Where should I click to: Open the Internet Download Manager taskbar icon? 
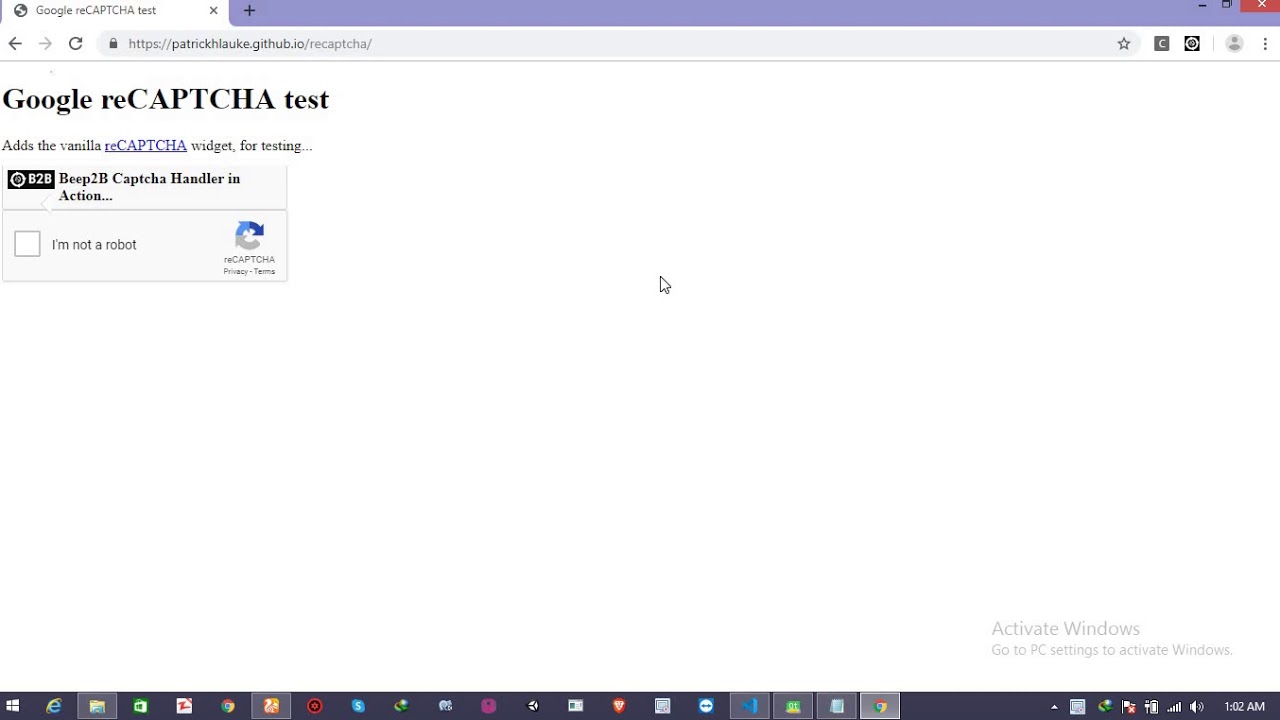click(402, 706)
